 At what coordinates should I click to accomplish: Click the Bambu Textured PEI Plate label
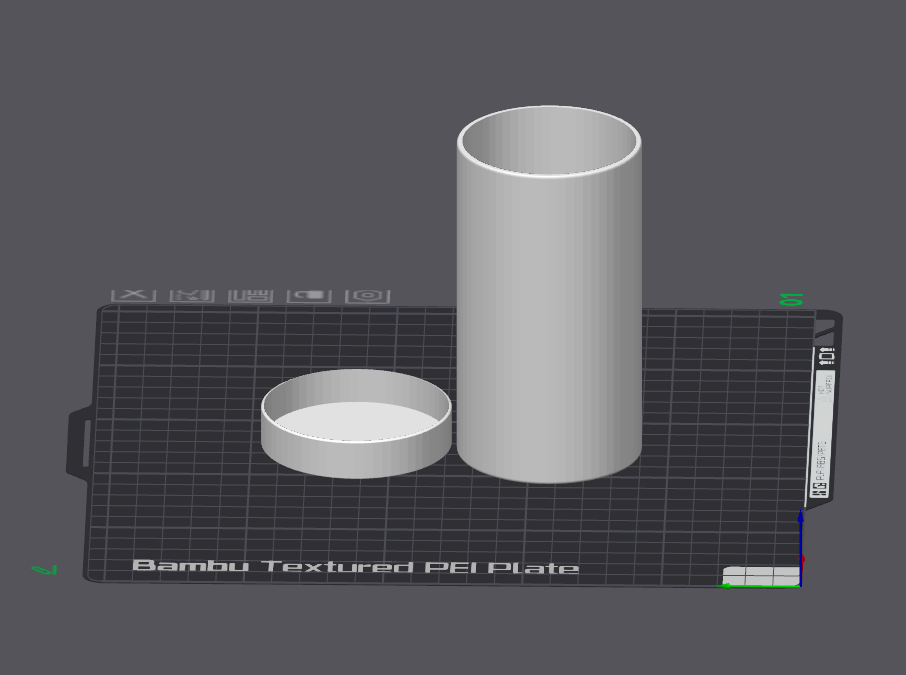pyautogui.click(x=355, y=566)
